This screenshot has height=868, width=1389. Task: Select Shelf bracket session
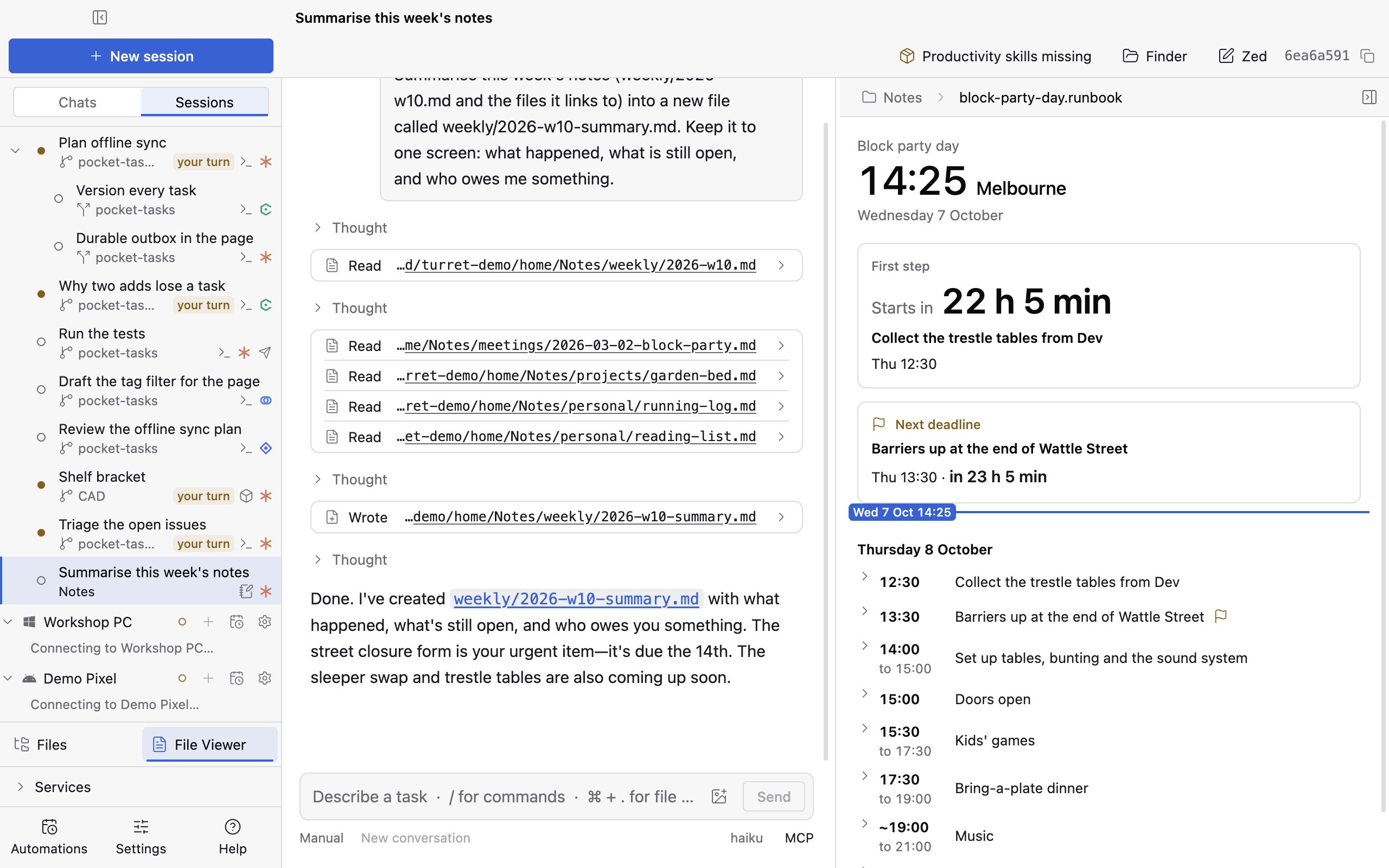[141, 486]
